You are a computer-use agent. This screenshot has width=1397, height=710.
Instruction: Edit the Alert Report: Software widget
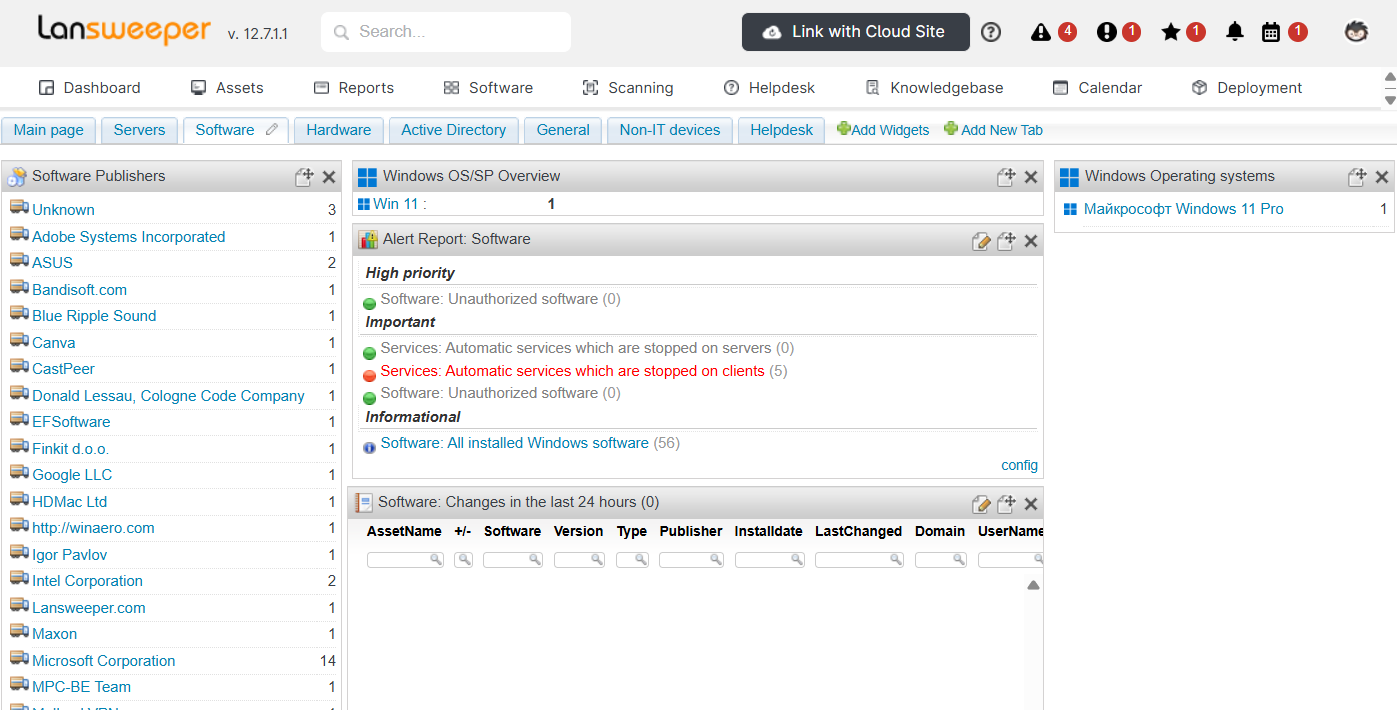982,240
